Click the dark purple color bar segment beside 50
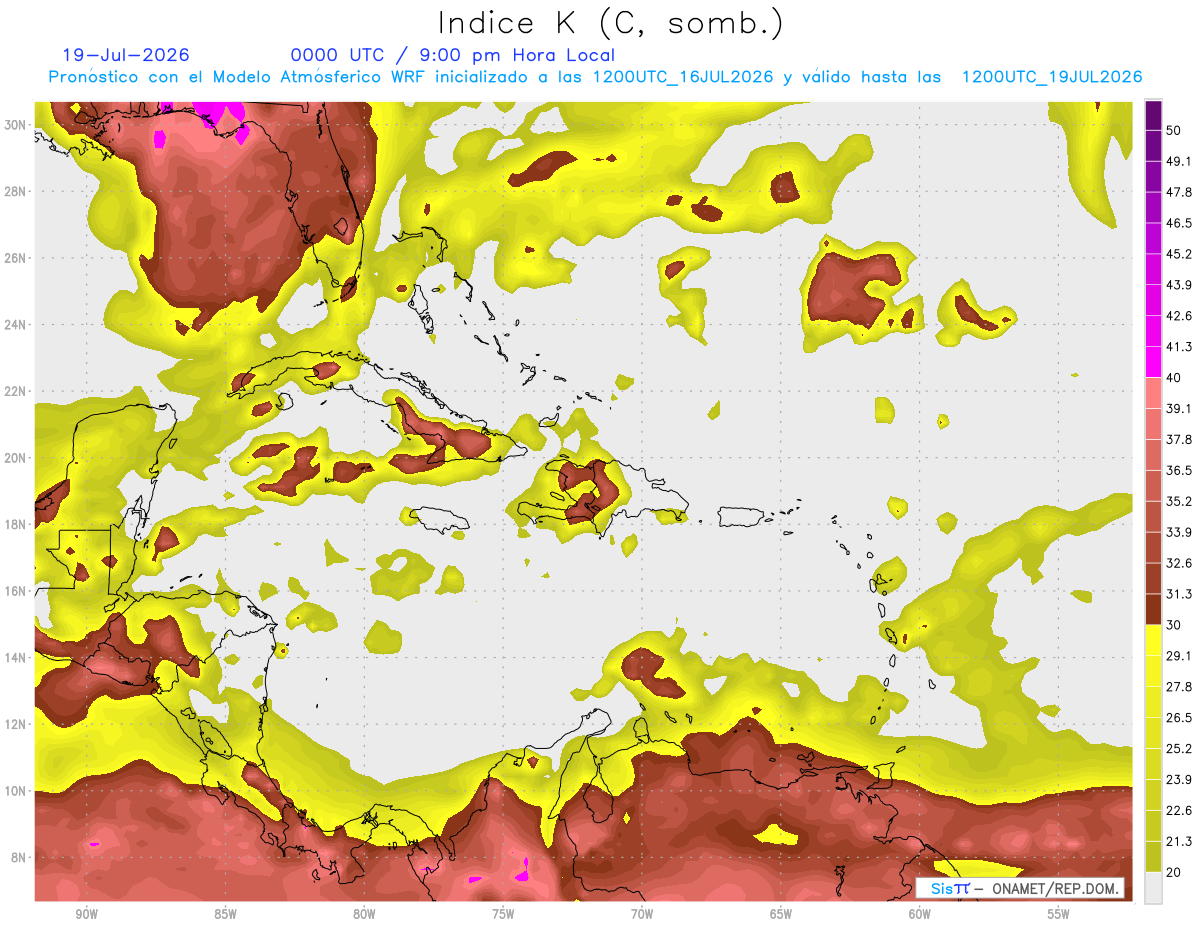Viewport: 1200px width, 927px height. pos(1154,115)
